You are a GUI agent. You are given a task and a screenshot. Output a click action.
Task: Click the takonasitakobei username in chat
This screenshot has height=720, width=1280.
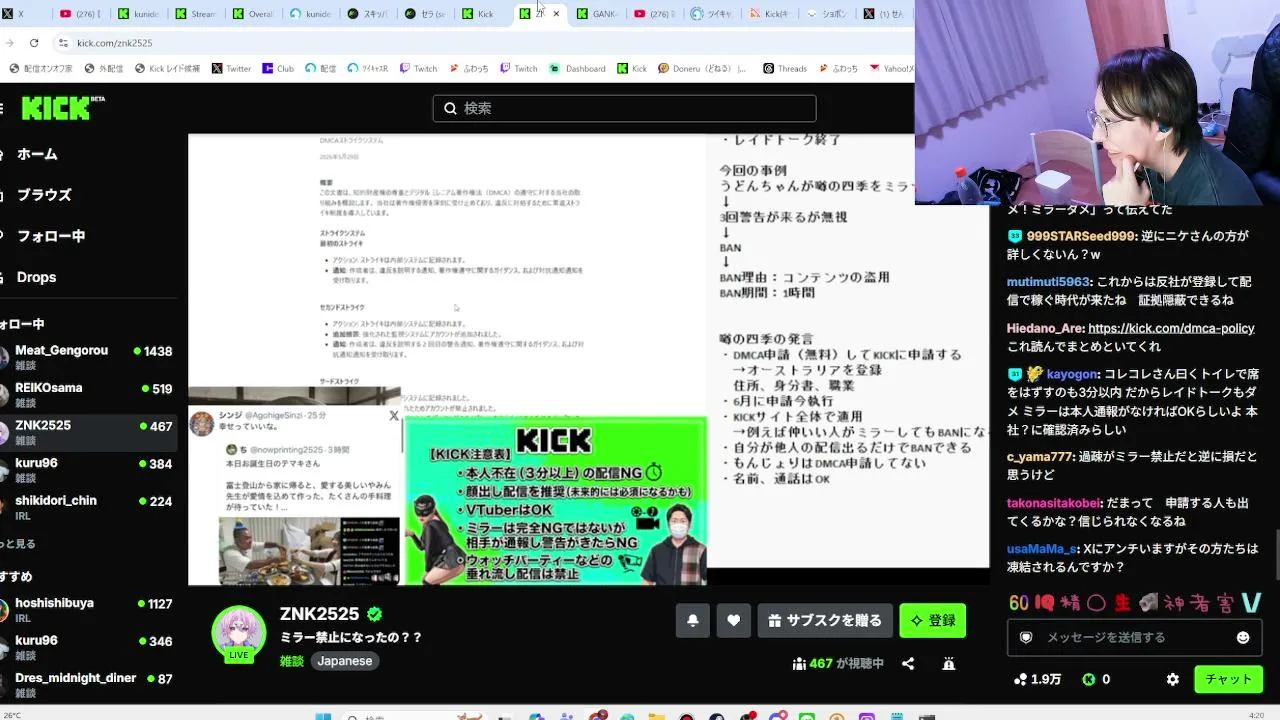pos(1054,502)
